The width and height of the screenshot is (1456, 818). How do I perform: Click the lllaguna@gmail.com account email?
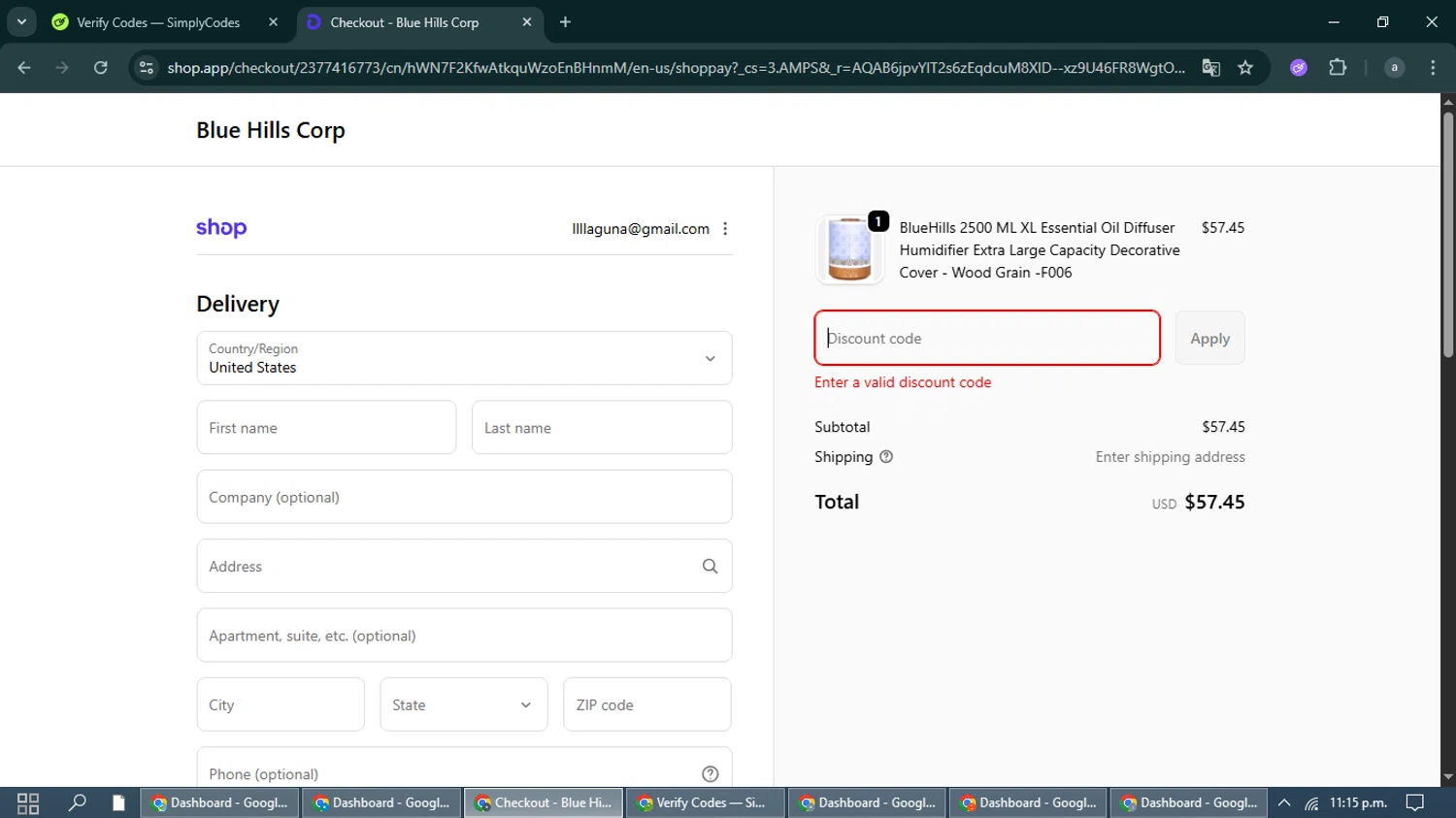pos(641,229)
